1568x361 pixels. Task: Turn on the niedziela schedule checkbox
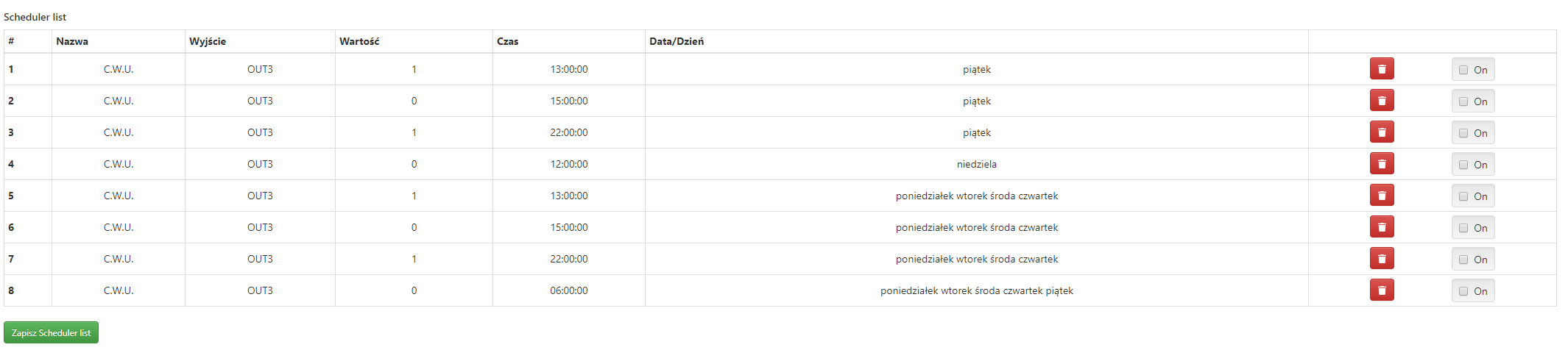tap(1463, 165)
